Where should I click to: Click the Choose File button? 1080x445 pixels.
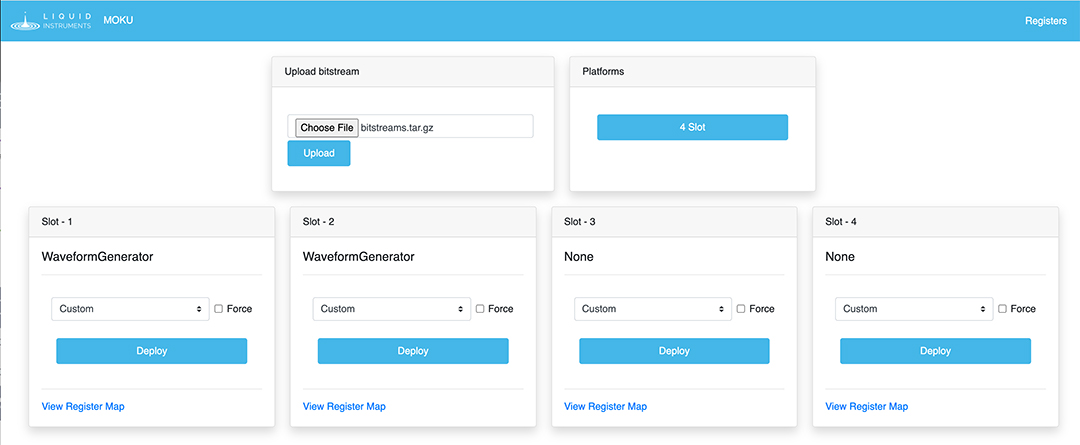(x=327, y=127)
